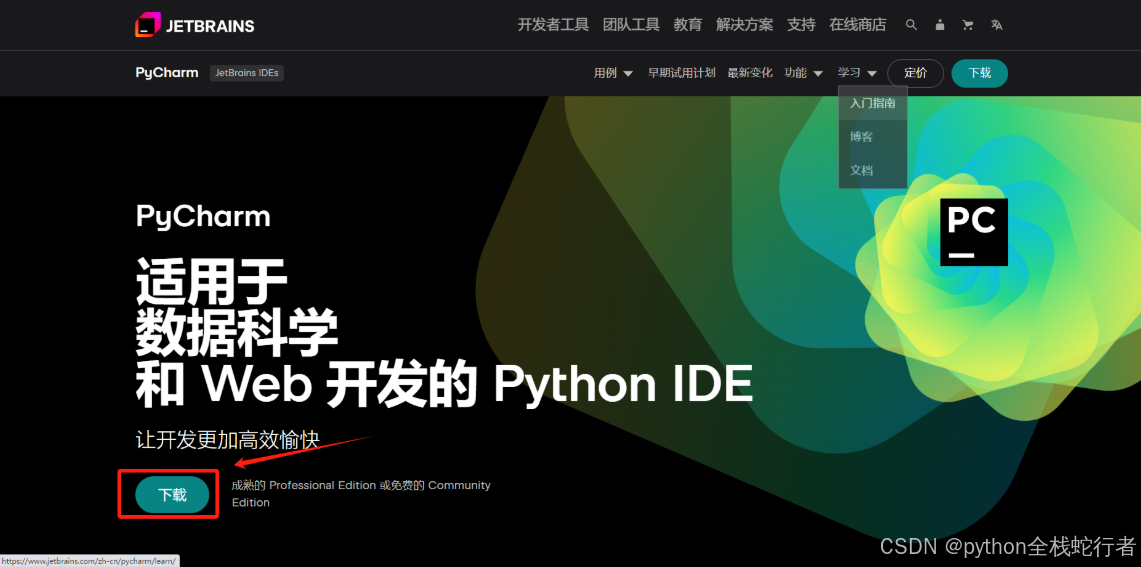Click the PC PyCharm logo tile
The height and width of the screenshot is (567, 1141).
pyautogui.click(x=974, y=231)
